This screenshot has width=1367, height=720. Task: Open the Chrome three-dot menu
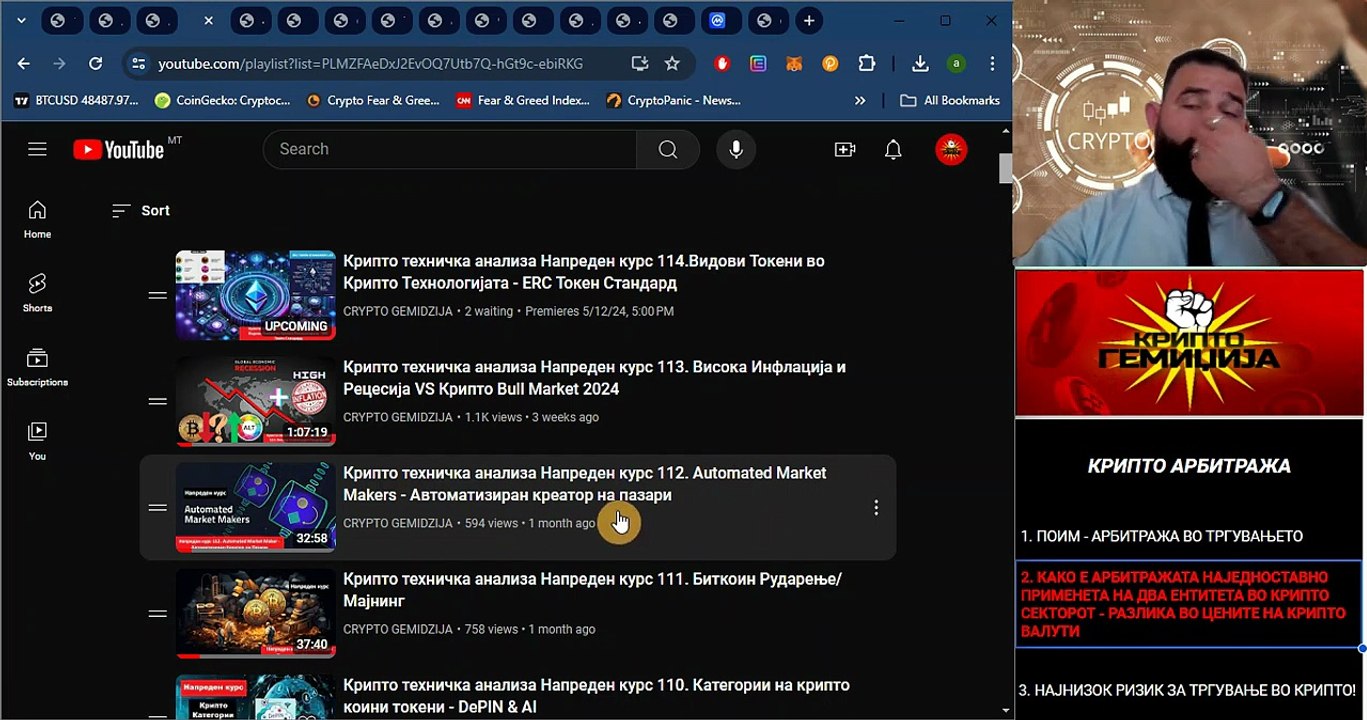click(992, 63)
